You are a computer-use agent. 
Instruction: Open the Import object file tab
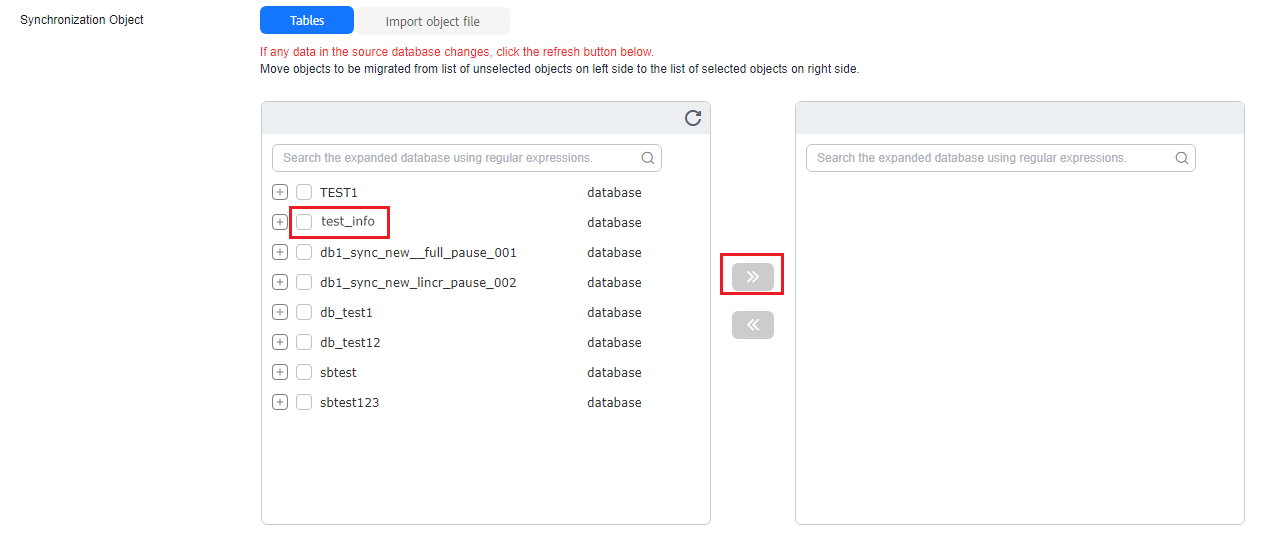(x=433, y=21)
